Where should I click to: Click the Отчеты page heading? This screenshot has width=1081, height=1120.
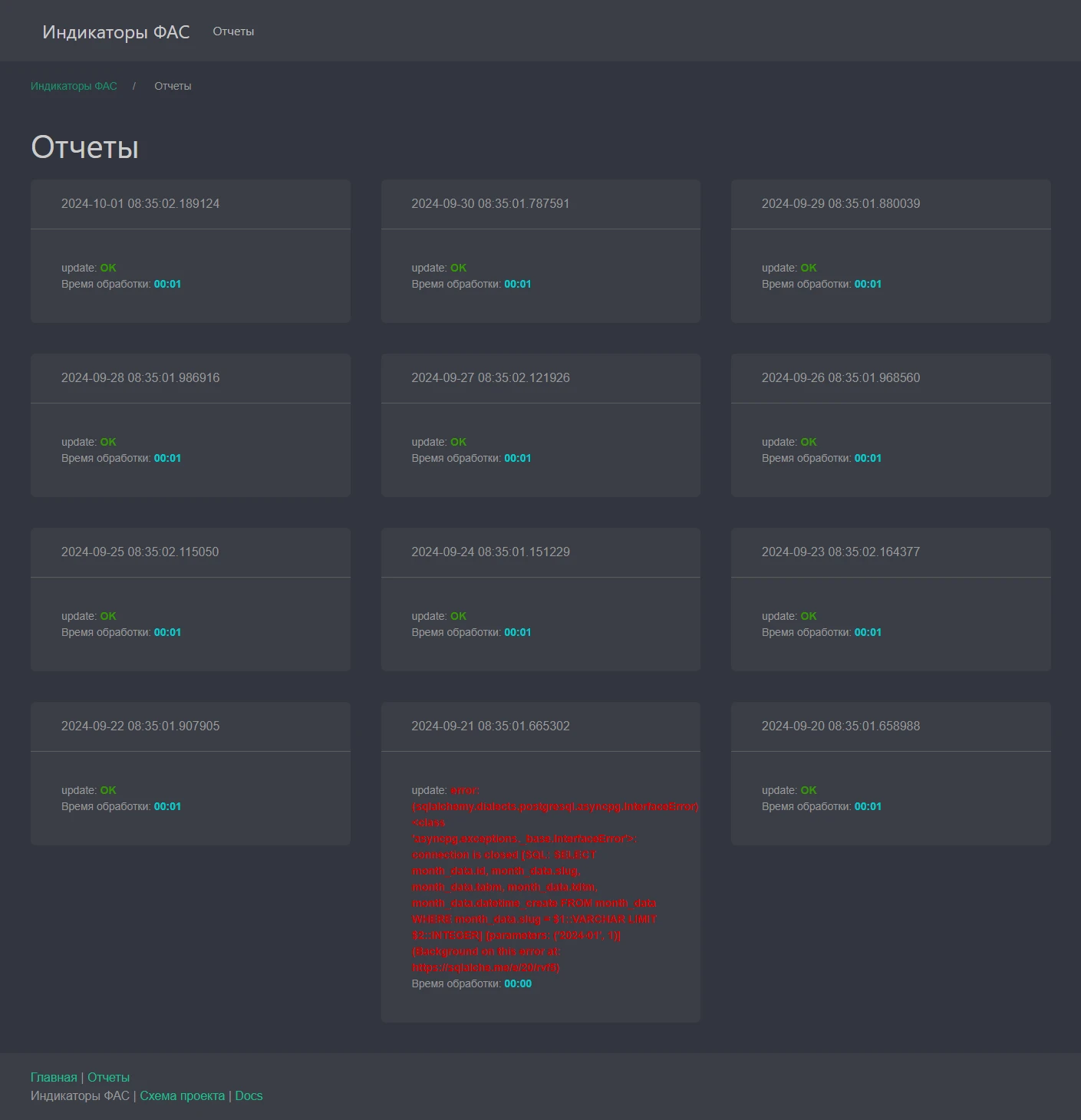pyautogui.click(x=84, y=147)
